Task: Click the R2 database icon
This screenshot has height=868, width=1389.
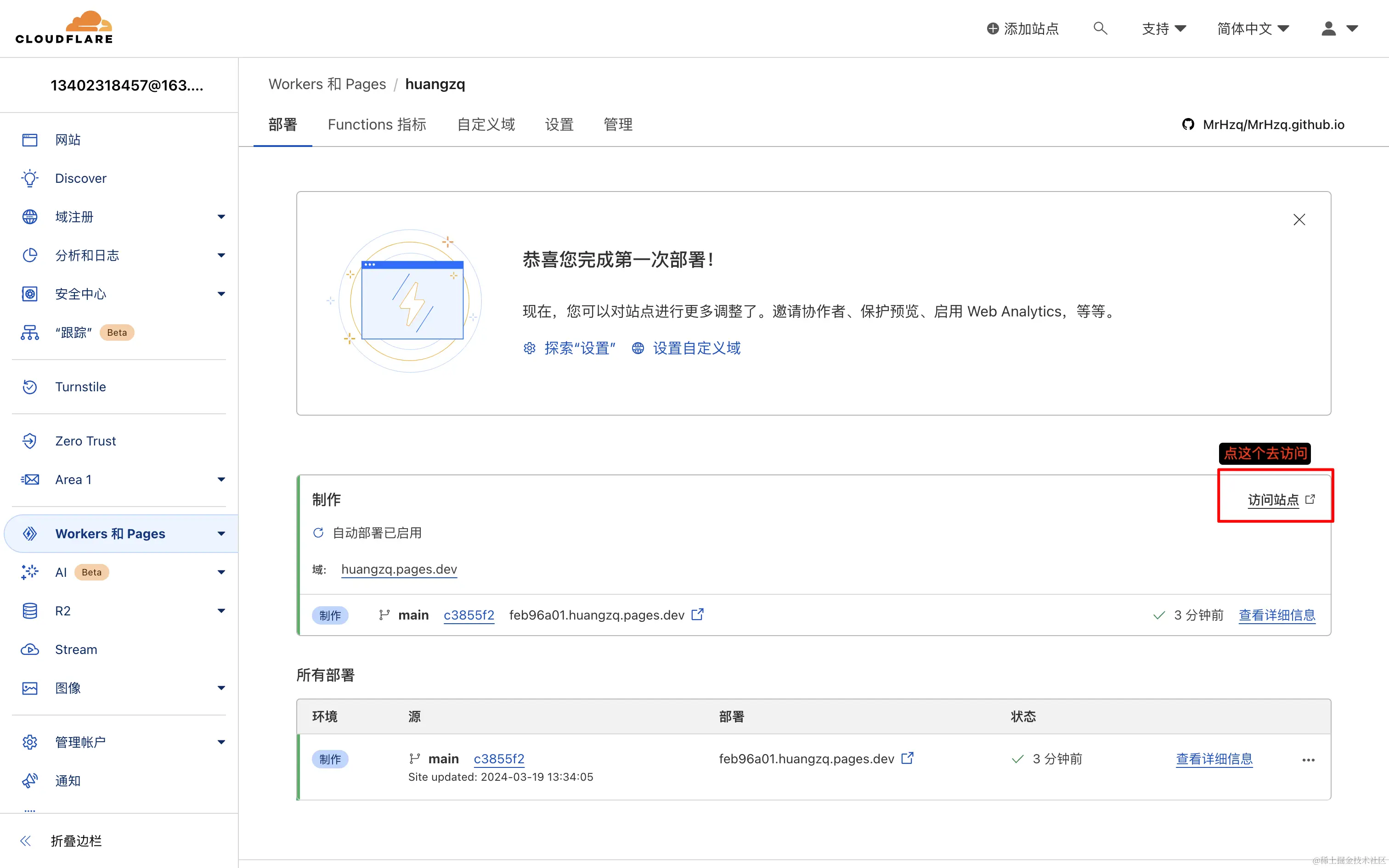Action: click(30, 611)
